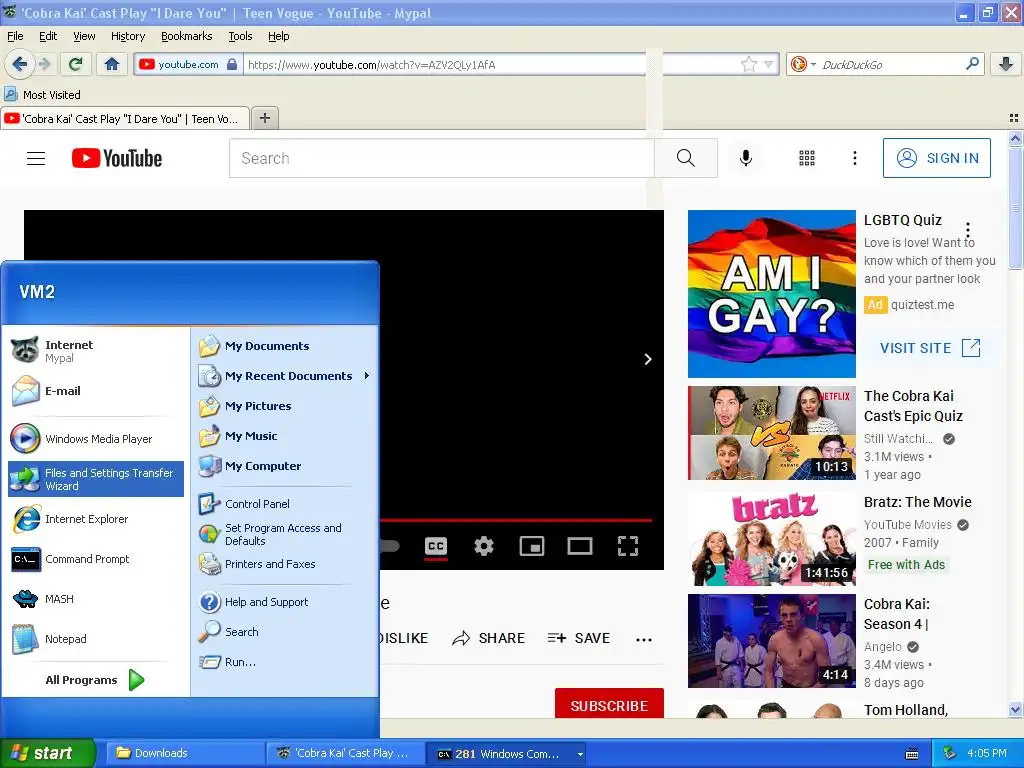
Task: Bookmark this page with the star icon
Action: (749, 64)
